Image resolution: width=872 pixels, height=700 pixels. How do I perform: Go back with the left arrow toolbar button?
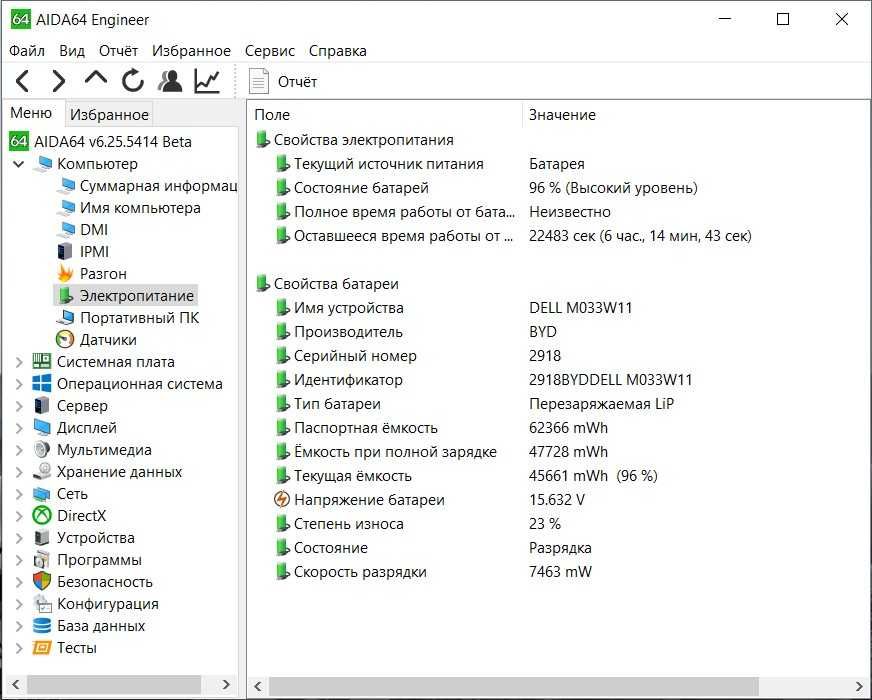pos(23,81)
